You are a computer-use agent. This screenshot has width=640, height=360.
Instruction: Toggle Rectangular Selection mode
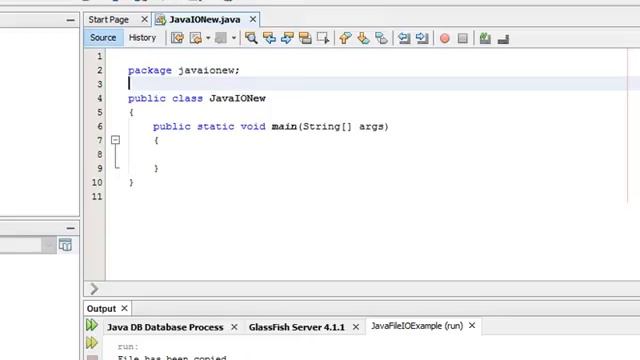(x=323, y=38)
